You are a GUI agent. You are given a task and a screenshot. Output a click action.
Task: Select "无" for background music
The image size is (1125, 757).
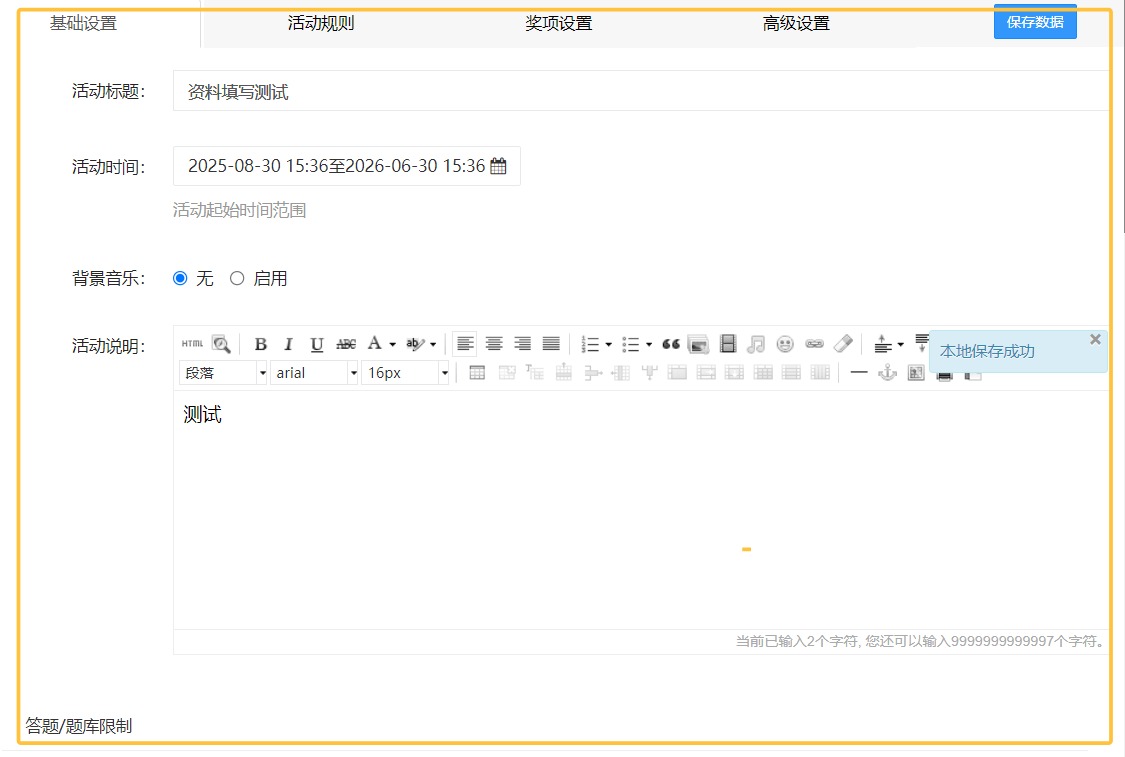click(180, 279)
